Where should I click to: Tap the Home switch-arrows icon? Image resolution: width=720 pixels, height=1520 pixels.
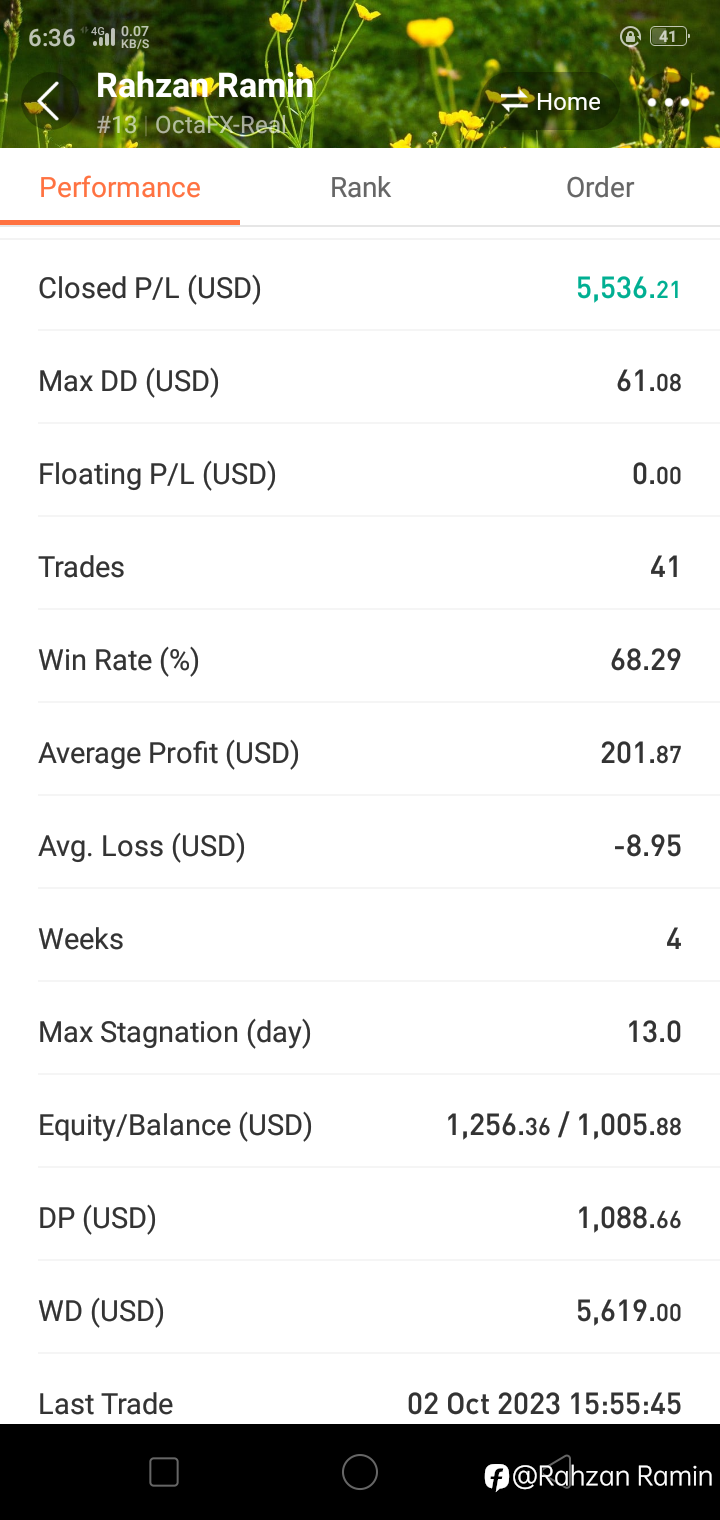tap(514, 102)
